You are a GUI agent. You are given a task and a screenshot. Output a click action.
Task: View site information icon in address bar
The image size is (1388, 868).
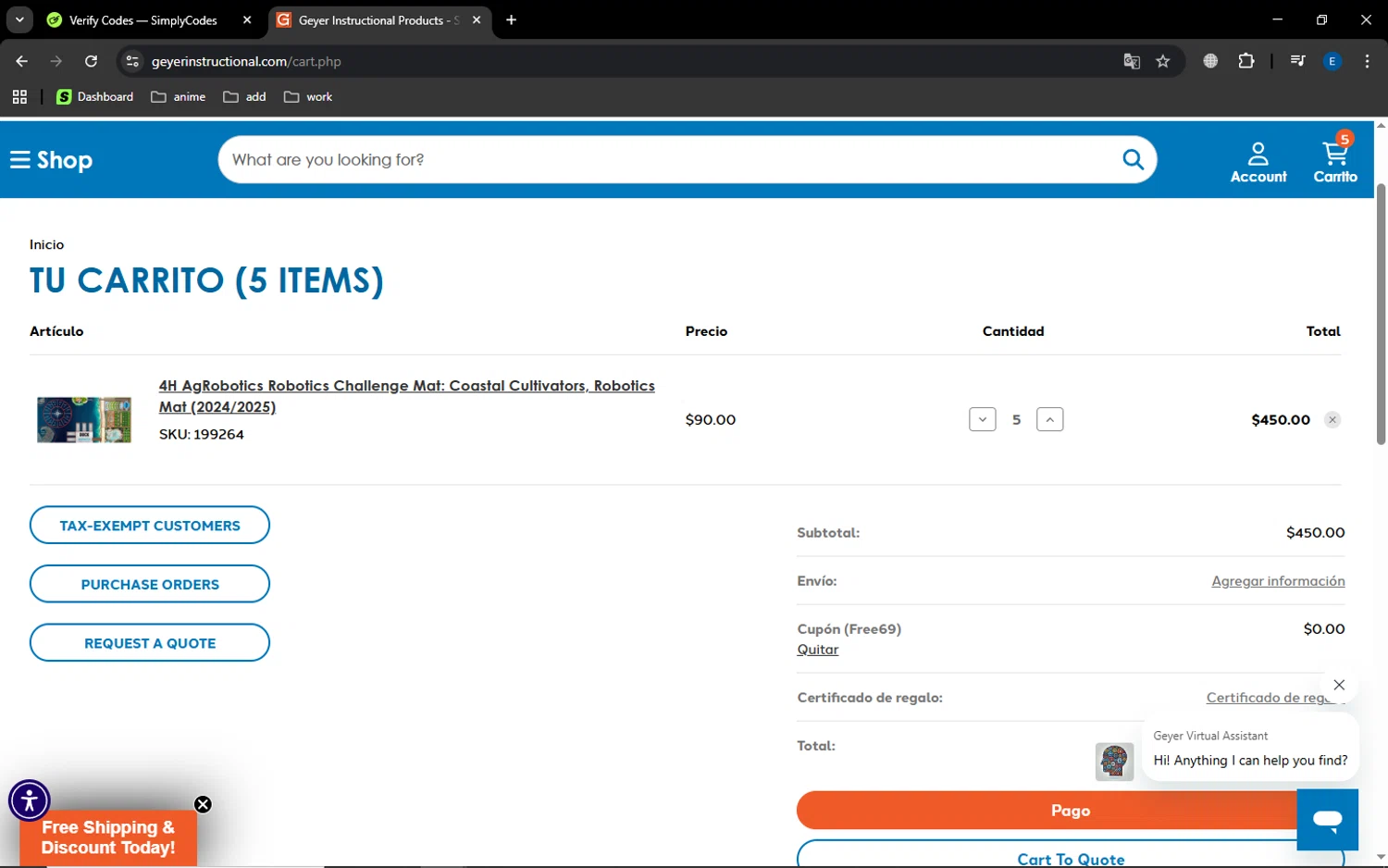point(132,61)
